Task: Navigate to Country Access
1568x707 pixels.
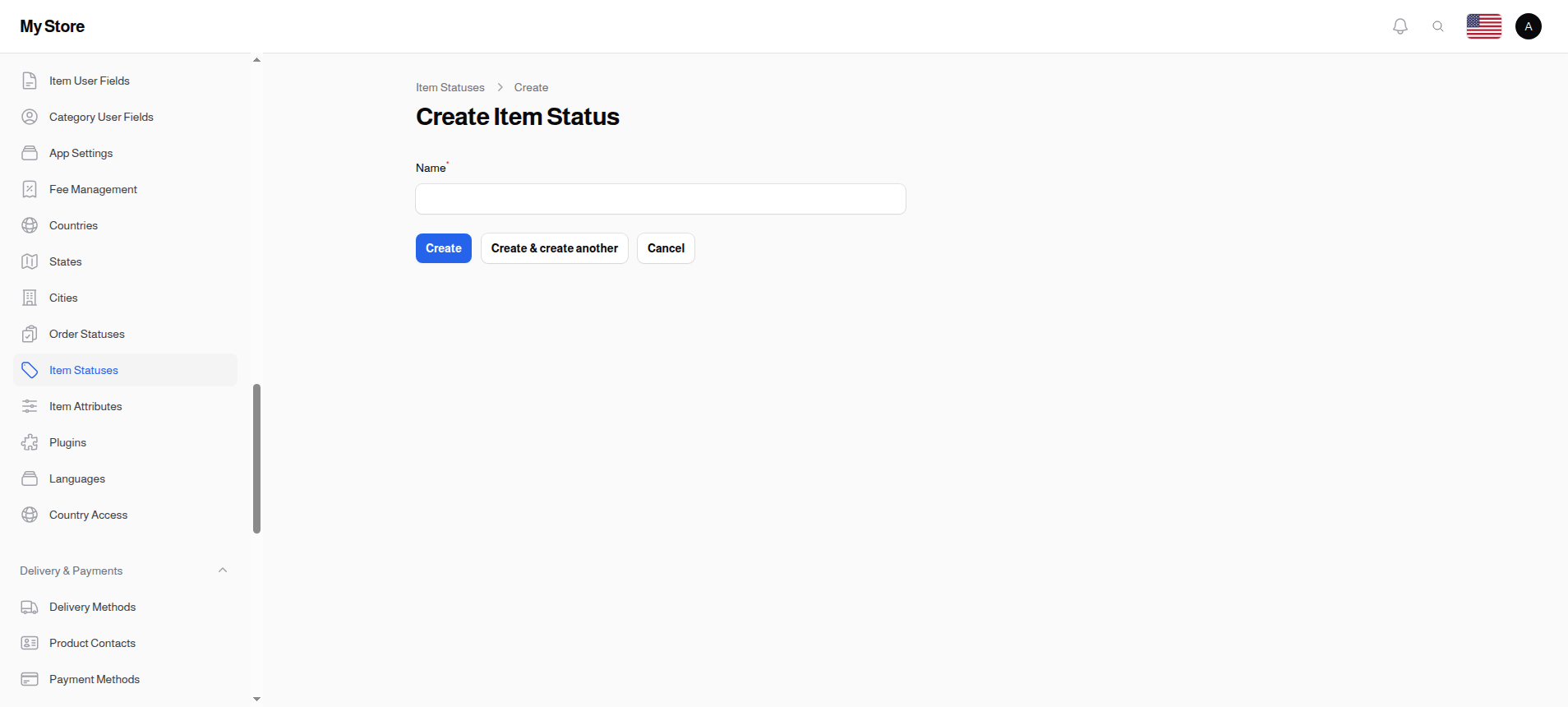Action: click(x=126, y=515)
